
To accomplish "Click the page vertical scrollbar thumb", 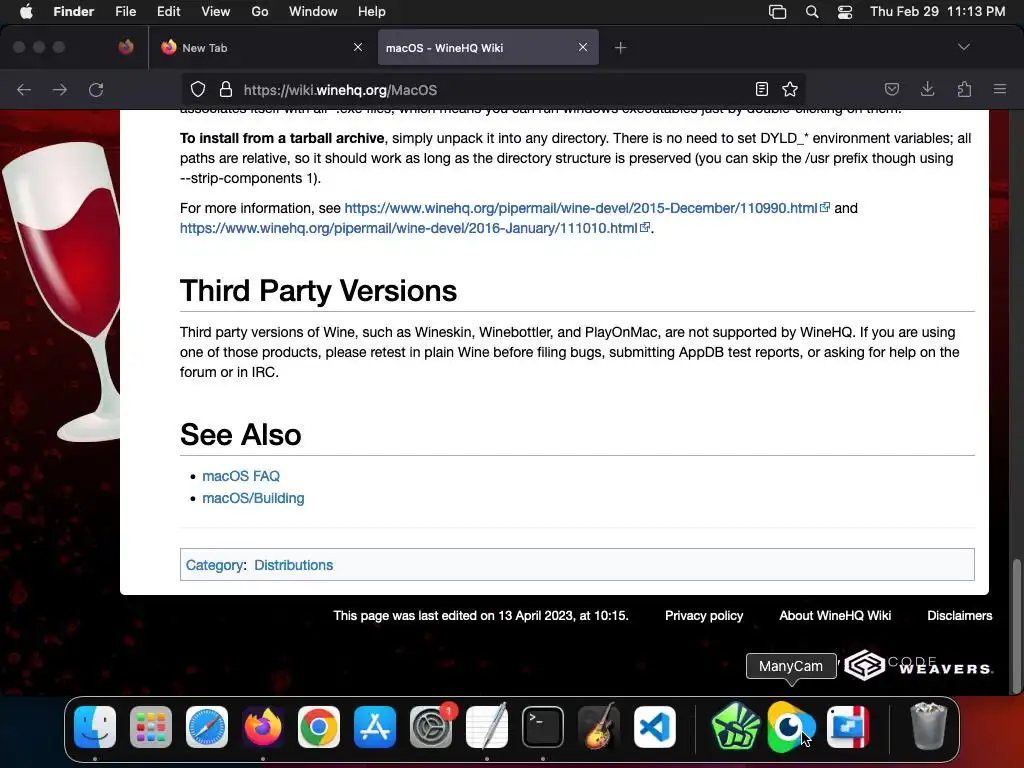I will point(1016,626).
